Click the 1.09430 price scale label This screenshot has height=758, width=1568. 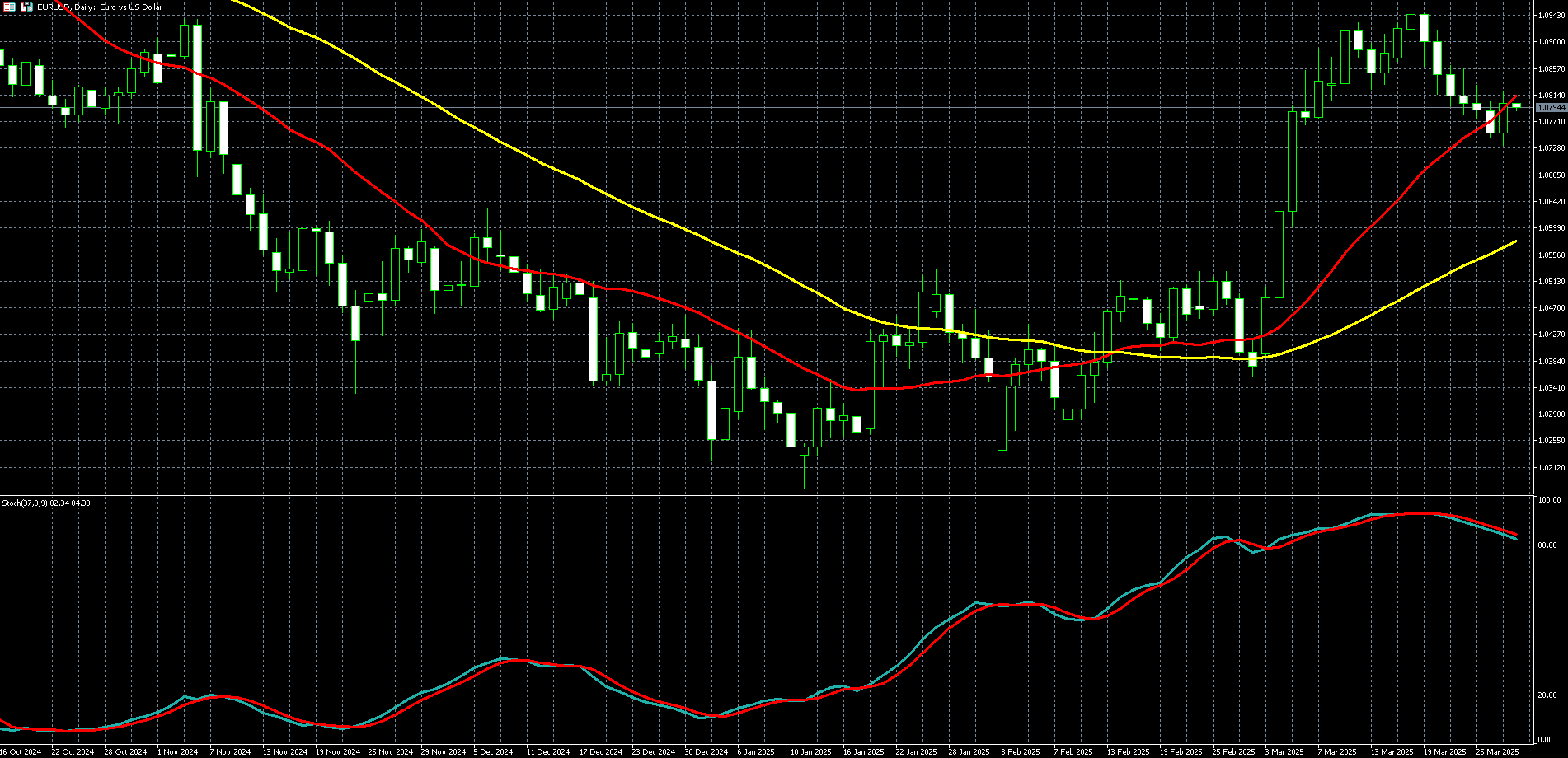(x=1551, y=15)
